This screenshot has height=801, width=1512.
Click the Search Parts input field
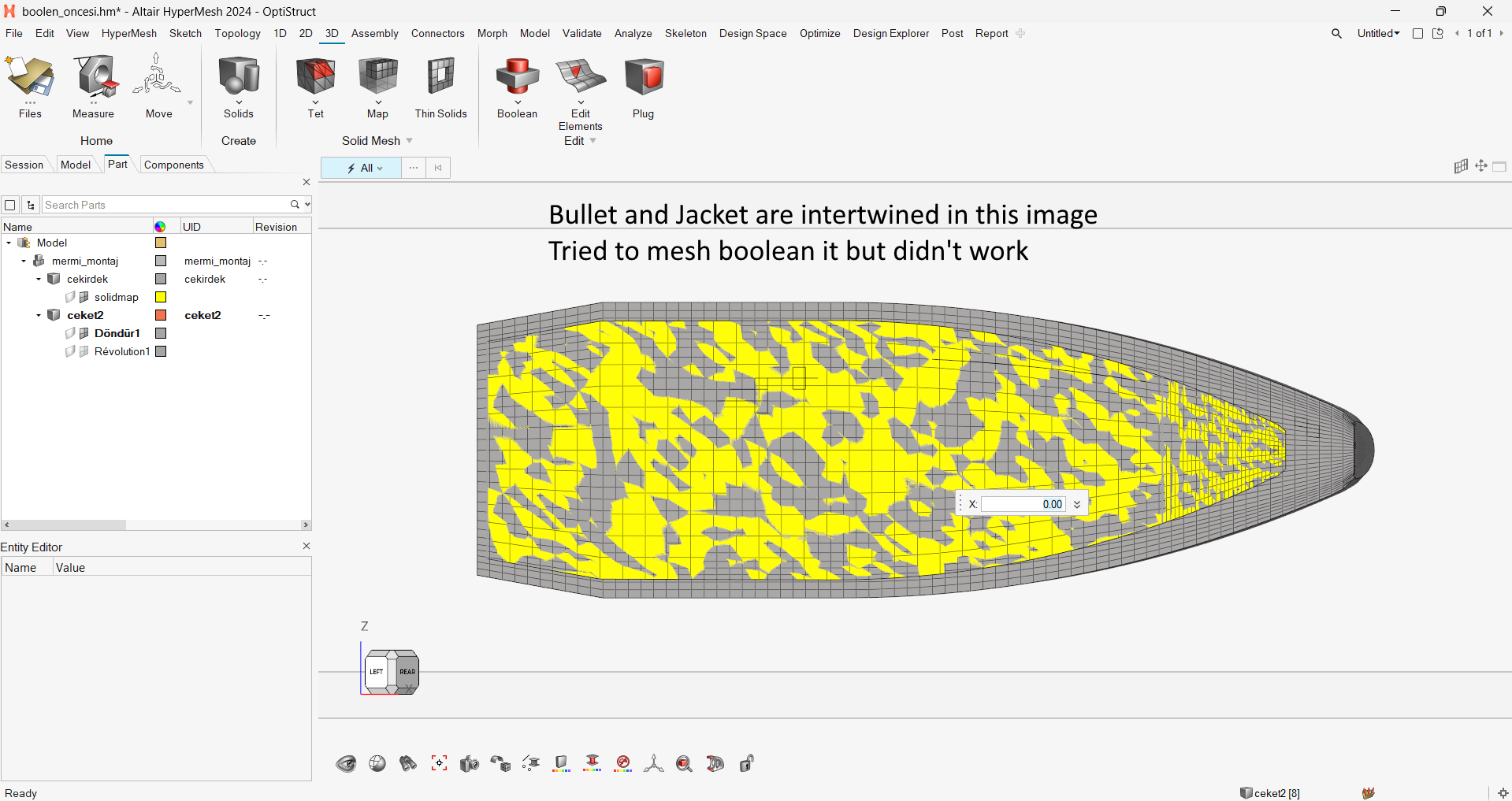(x=165, y=205)
